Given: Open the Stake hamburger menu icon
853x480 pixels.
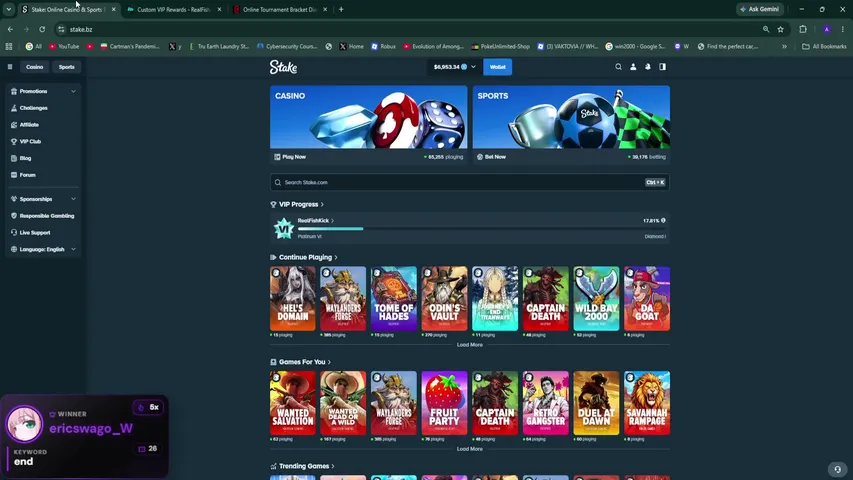Looking at the screenshot, I should tap(10, 67).
